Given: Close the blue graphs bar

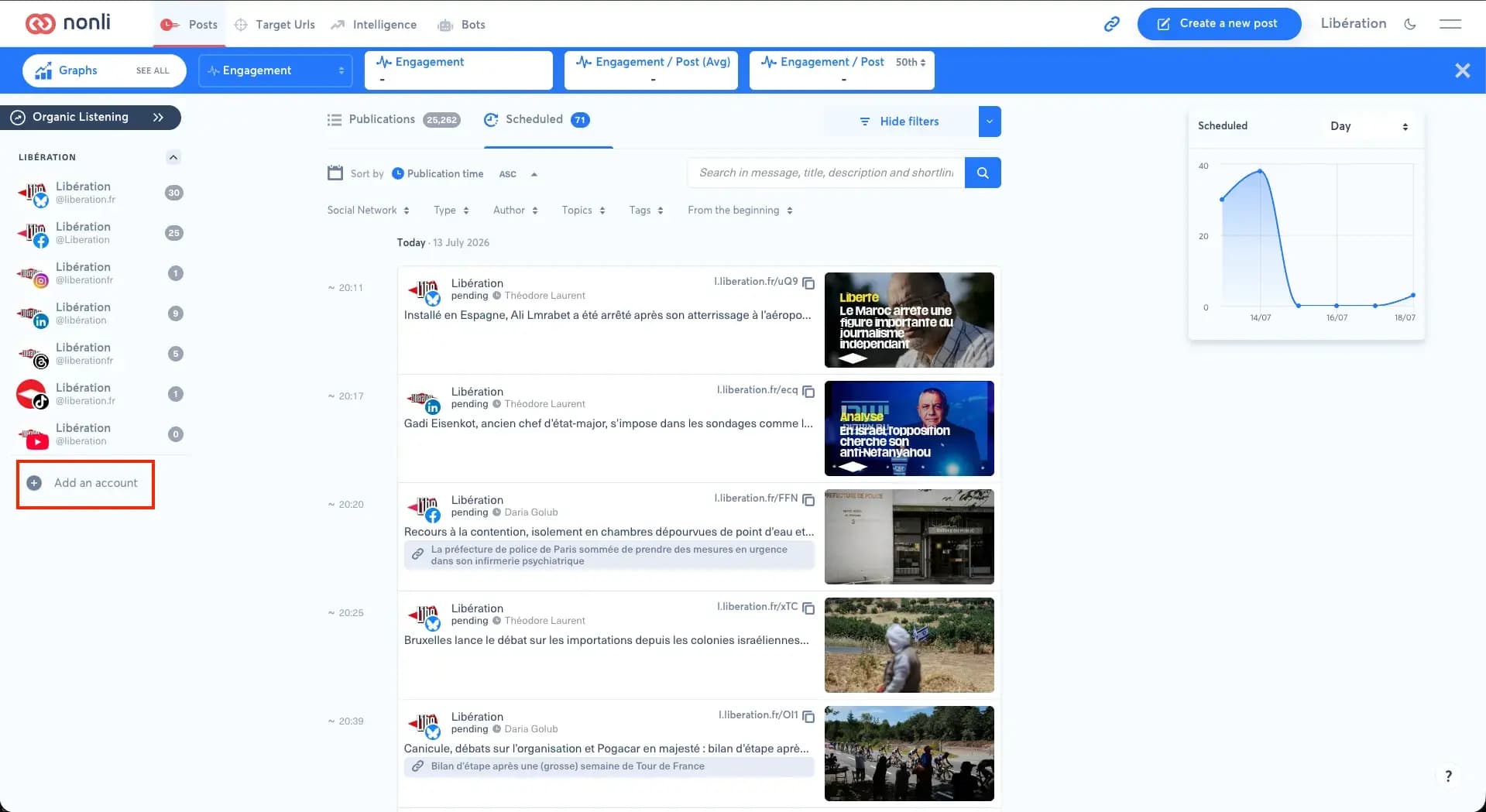Looking at the screenshot, I should point(1462,70).
